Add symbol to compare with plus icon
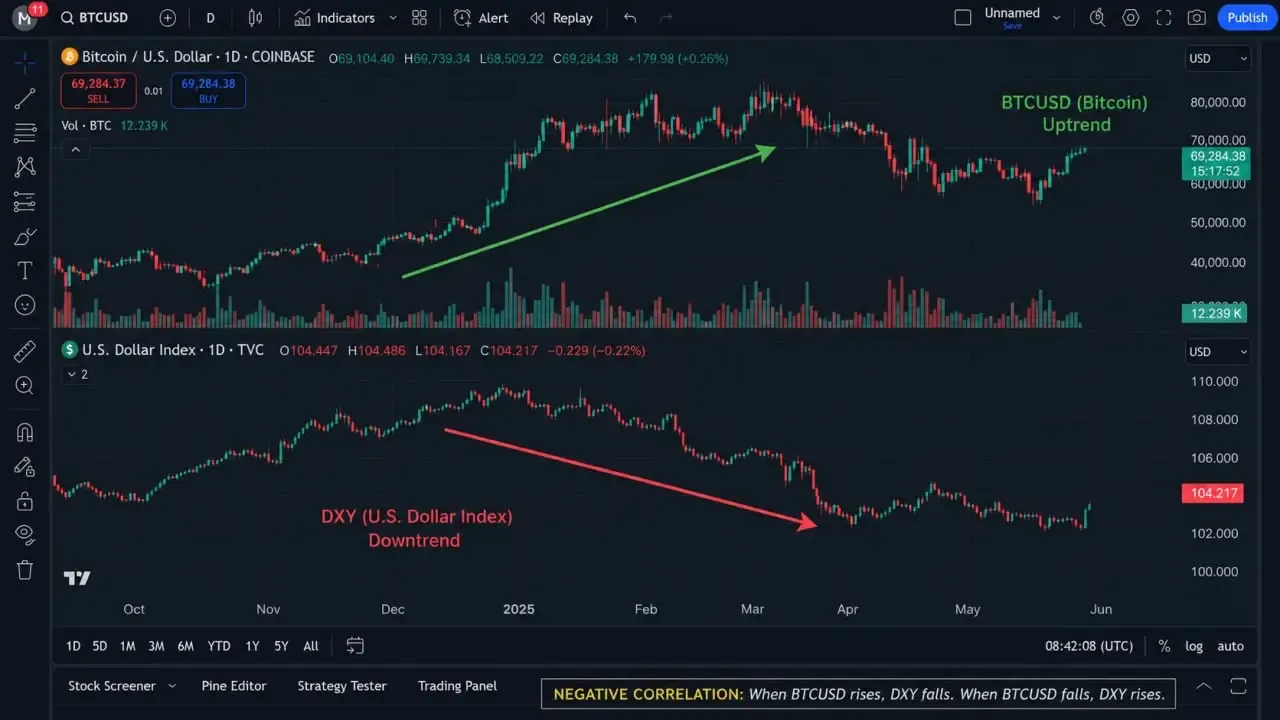 167,18
